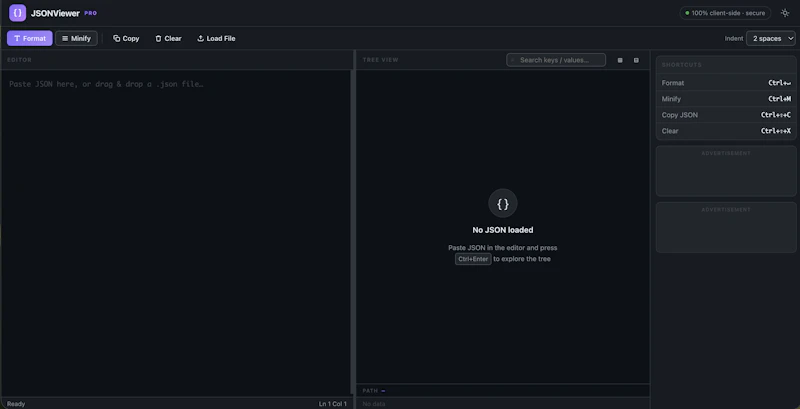Click the JSONViewer title text
The width and height of the screenshot is (800, 409).
55,13
